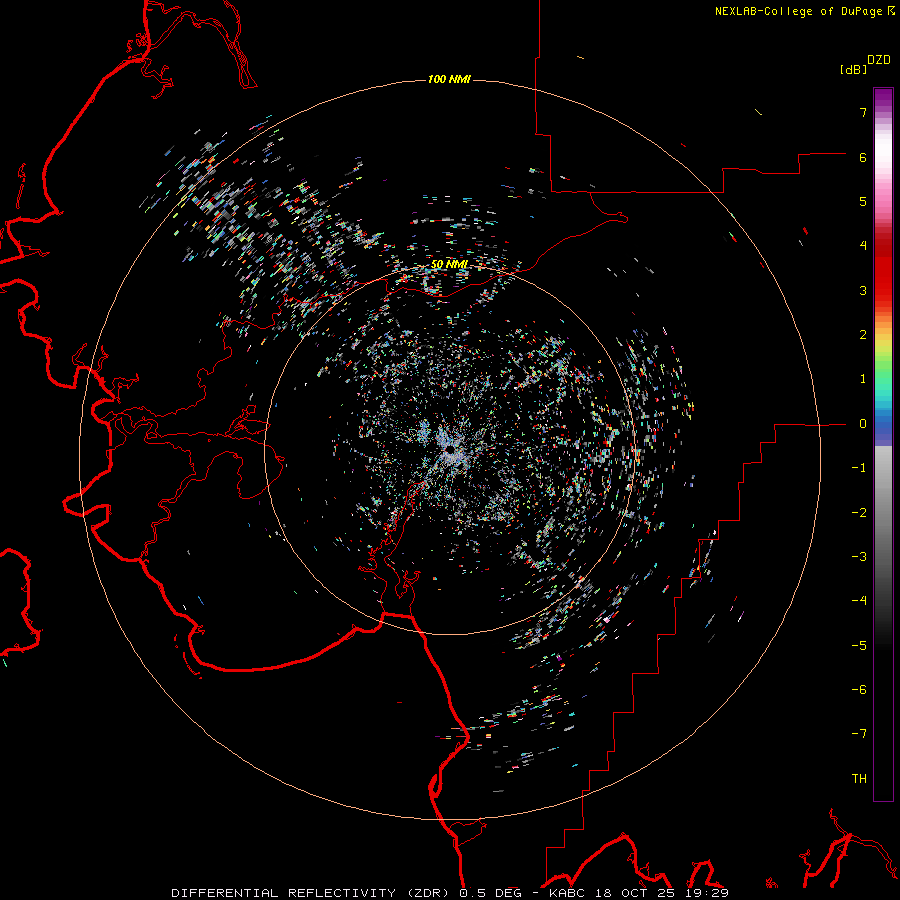
Task: Click the 18 OCT 25 date text
Action: 634,893
